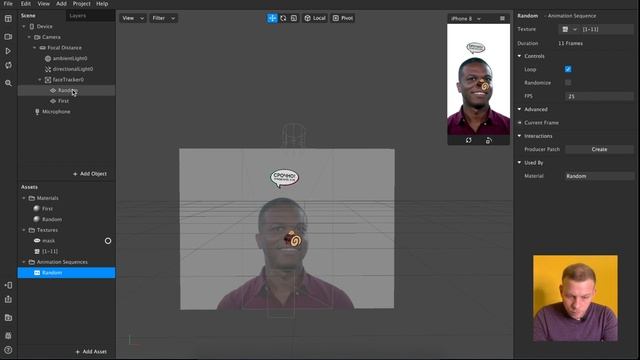This screenshot has width=640, height=360.
Task: Select ambientLight0 in the Scene tree
Action: point(70,58)
